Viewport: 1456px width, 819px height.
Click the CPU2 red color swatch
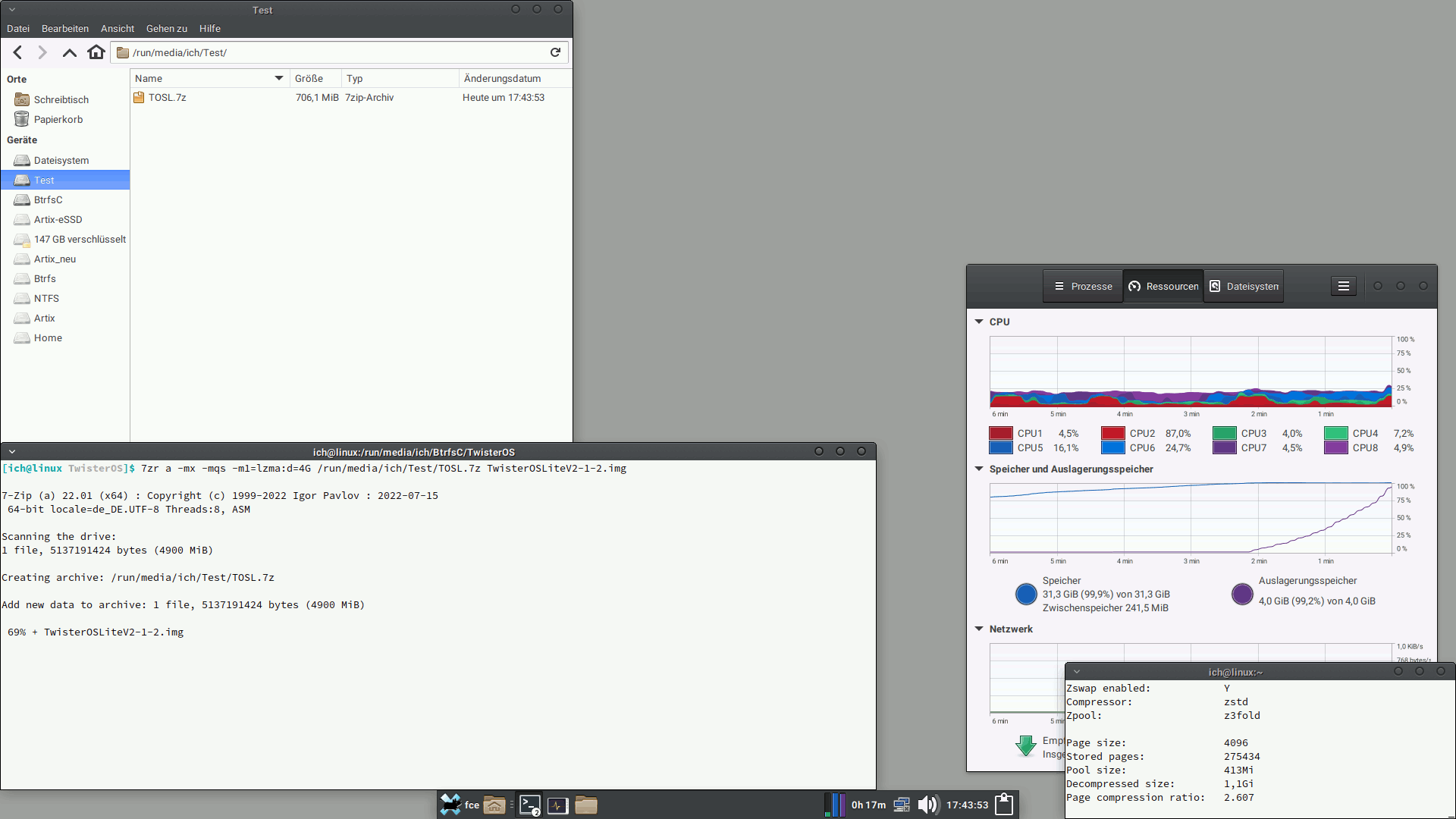[x=1112, y=433]
